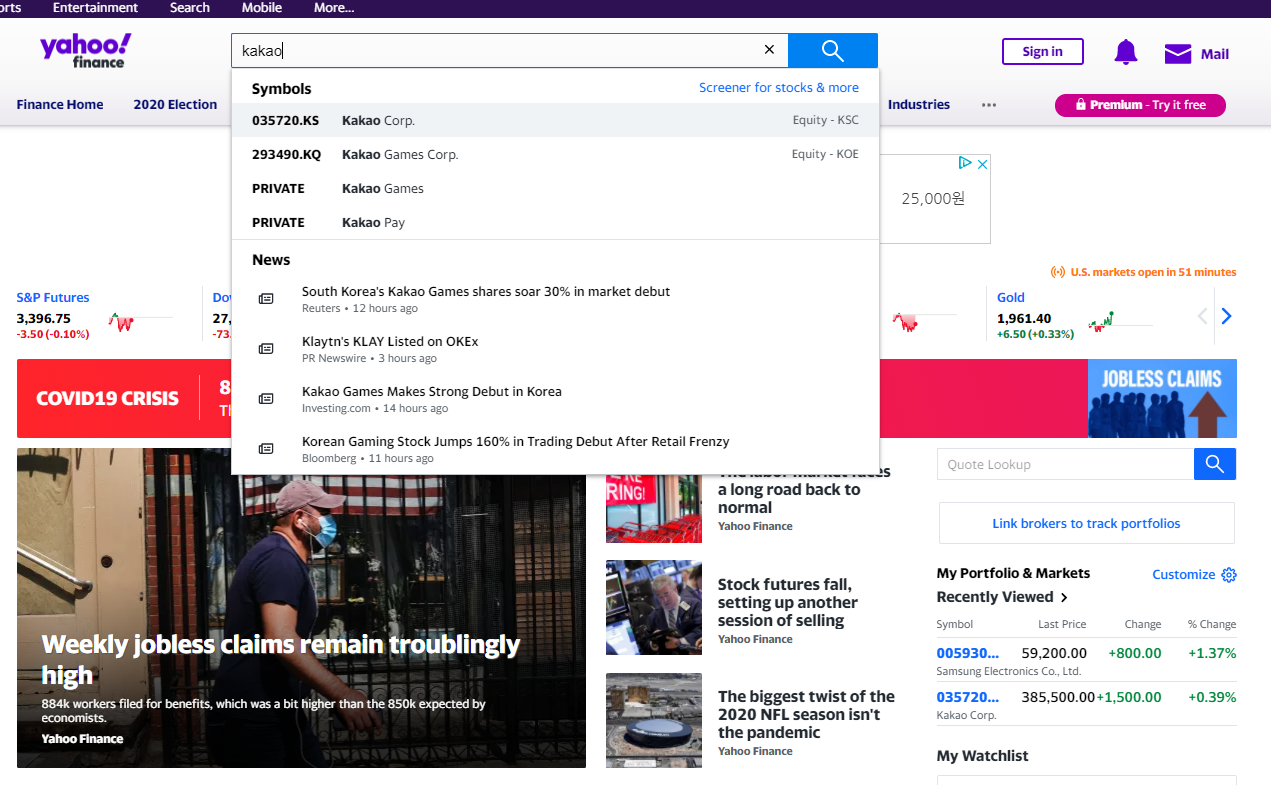Expand Recently Viewed chevron
This screenshot has height=785, width=1271.
click(x=1064, y=598)
